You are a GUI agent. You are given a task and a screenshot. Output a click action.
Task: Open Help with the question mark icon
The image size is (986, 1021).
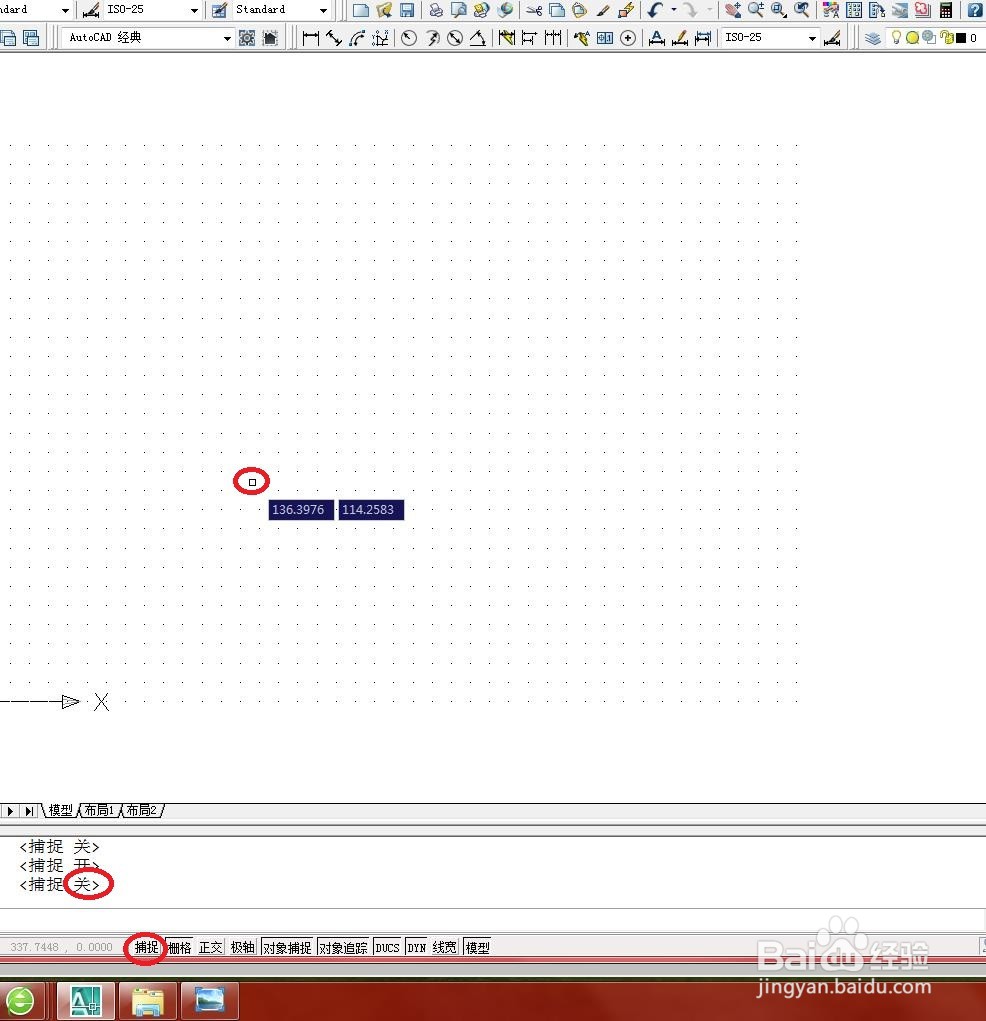pyautogui.click(x=975, y=10)
